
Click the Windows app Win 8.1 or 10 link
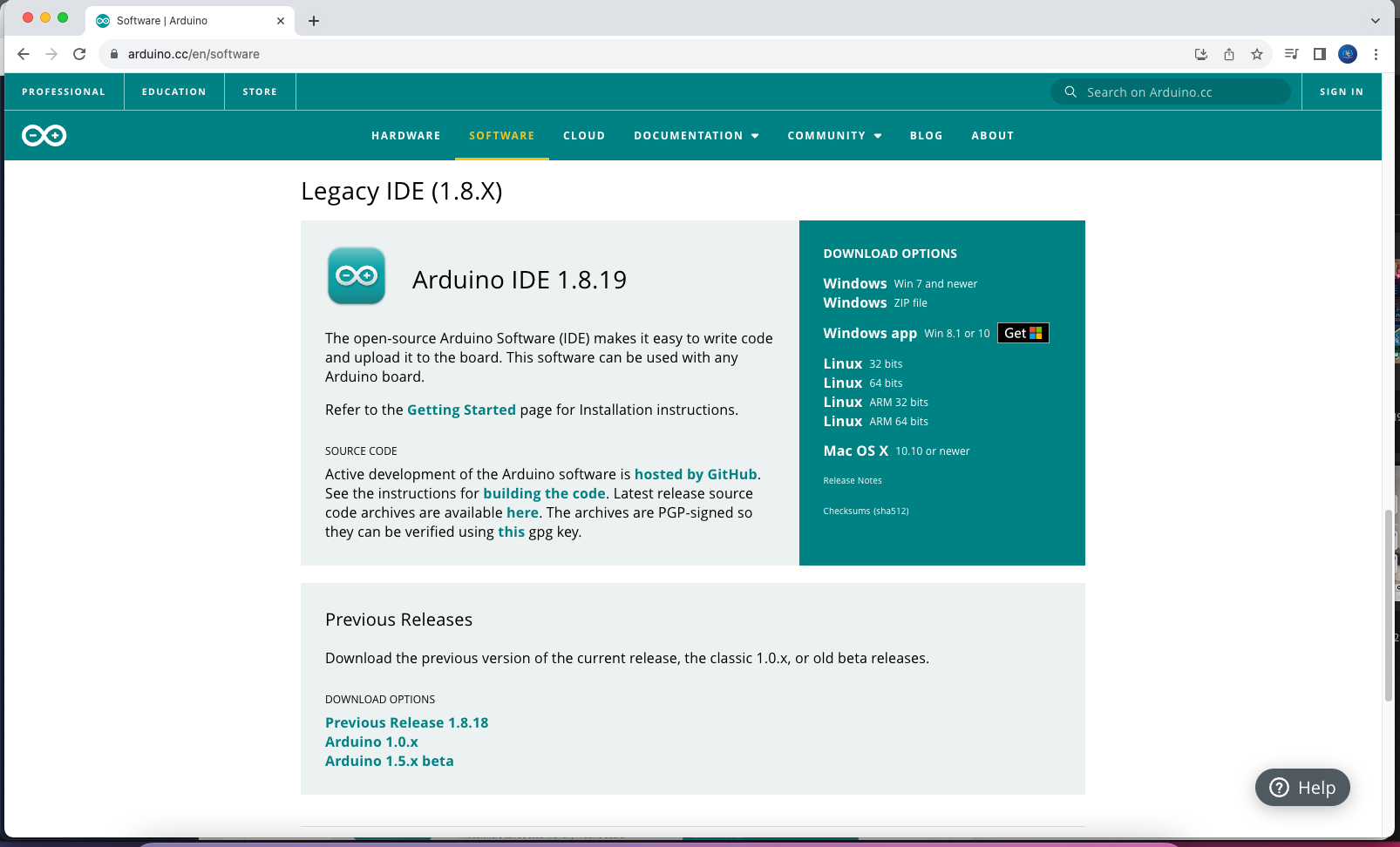coord(907,333)
